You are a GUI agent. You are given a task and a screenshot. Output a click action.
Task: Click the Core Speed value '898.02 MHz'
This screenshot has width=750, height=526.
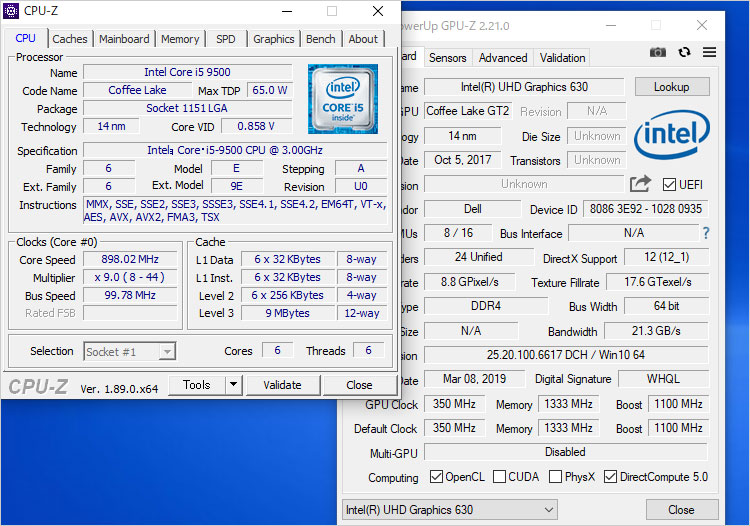click(130, 259)
